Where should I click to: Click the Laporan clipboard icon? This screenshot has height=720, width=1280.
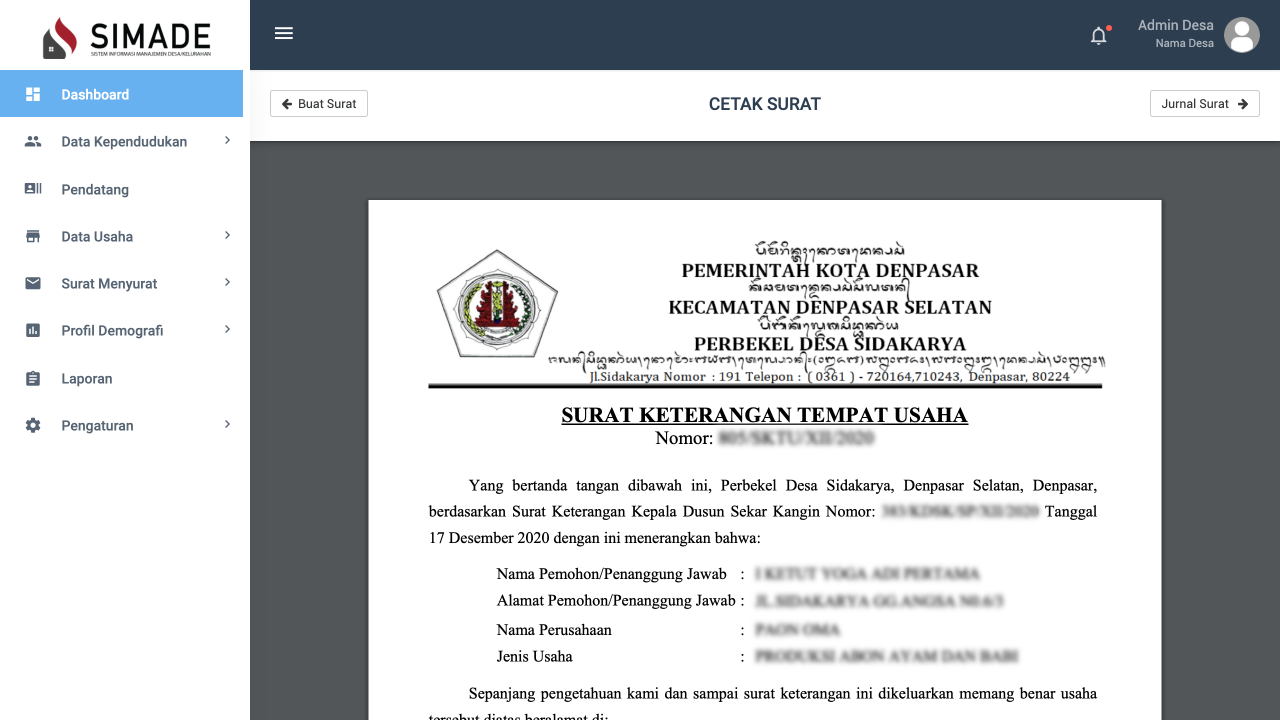tap(33, 378)
